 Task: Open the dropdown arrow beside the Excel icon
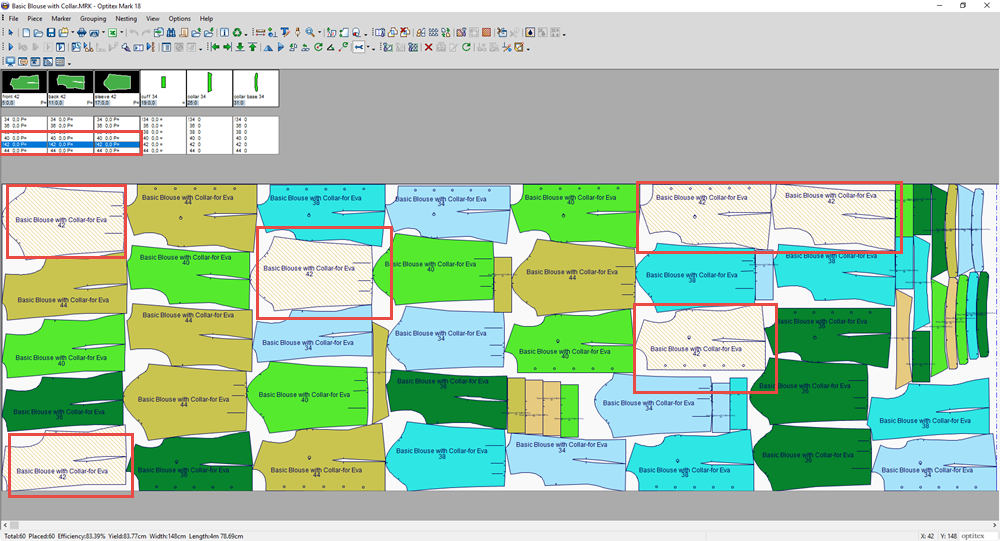coord(122,32)
